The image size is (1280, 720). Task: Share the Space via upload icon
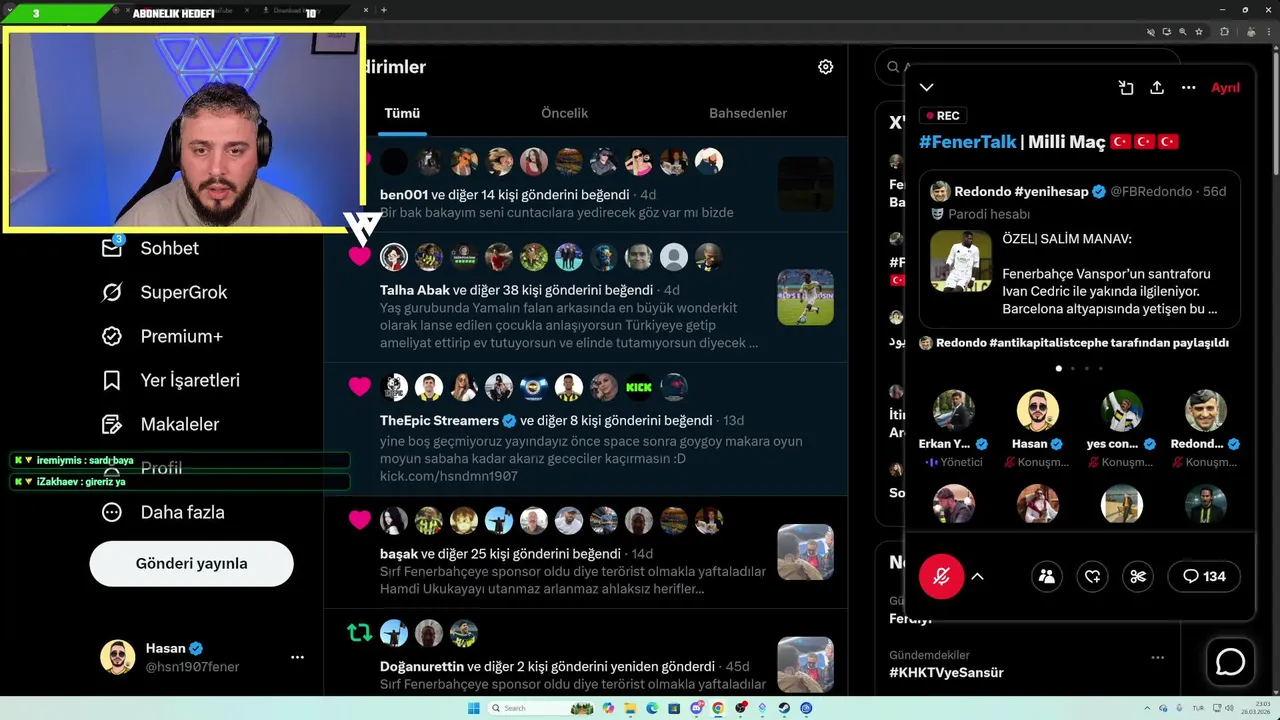(1157, 88)
